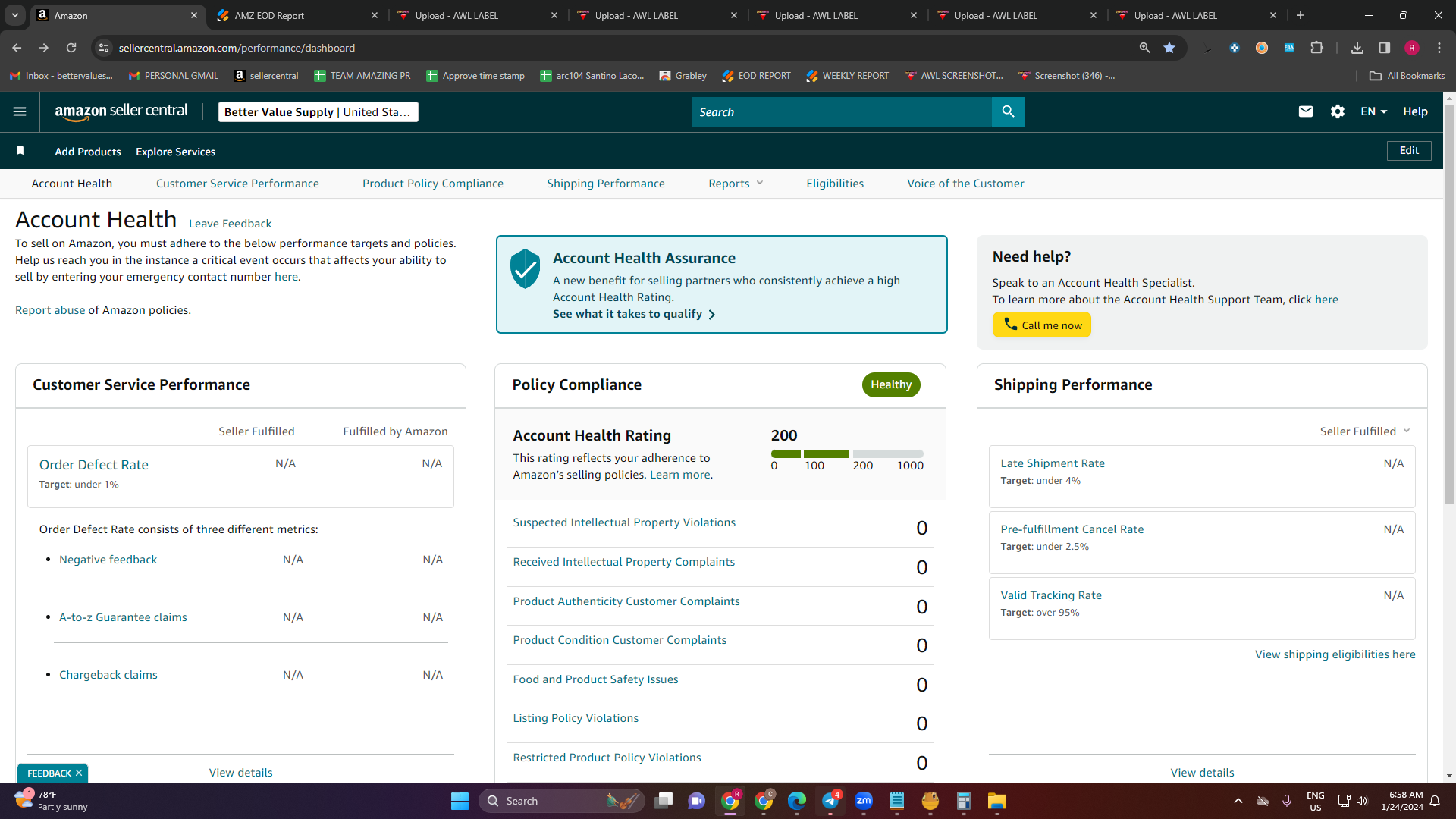This screenshot has height=819, width=1456.
Task: Click Report abuse link
Action: (x=50, y=310)
